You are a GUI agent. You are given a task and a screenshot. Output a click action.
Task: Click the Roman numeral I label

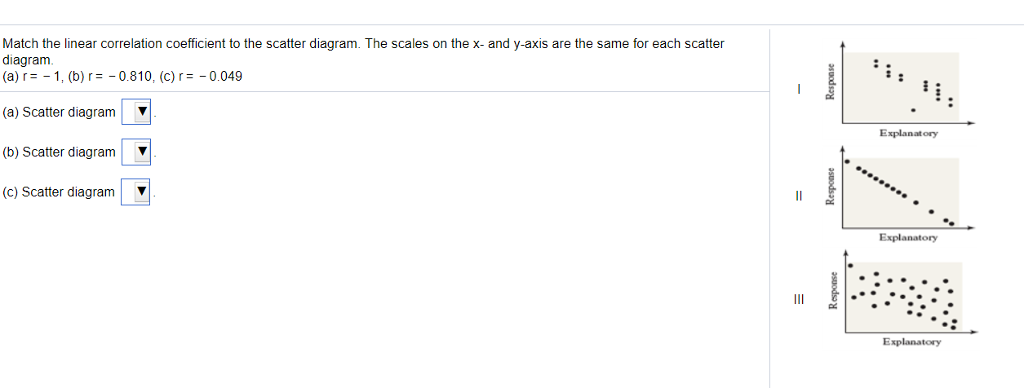point(798,89)
